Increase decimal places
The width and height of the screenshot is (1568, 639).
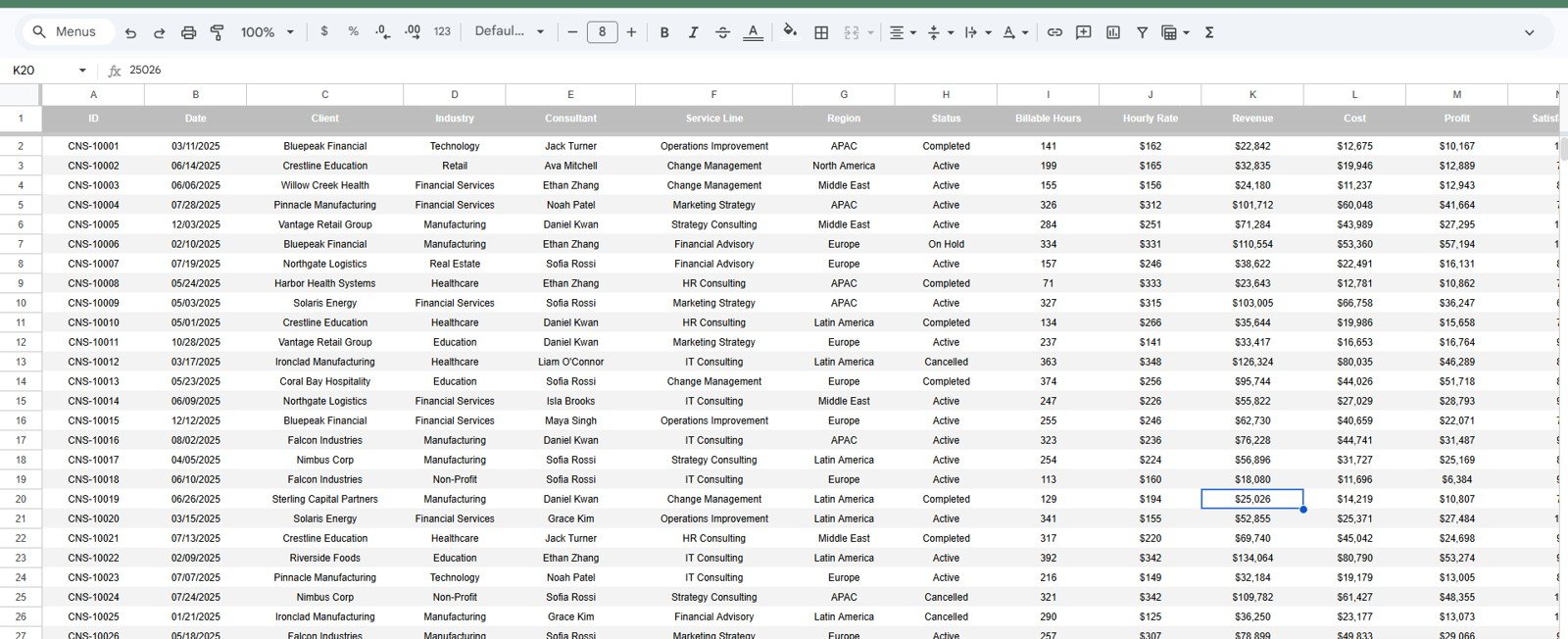click(x=413, y=32)
